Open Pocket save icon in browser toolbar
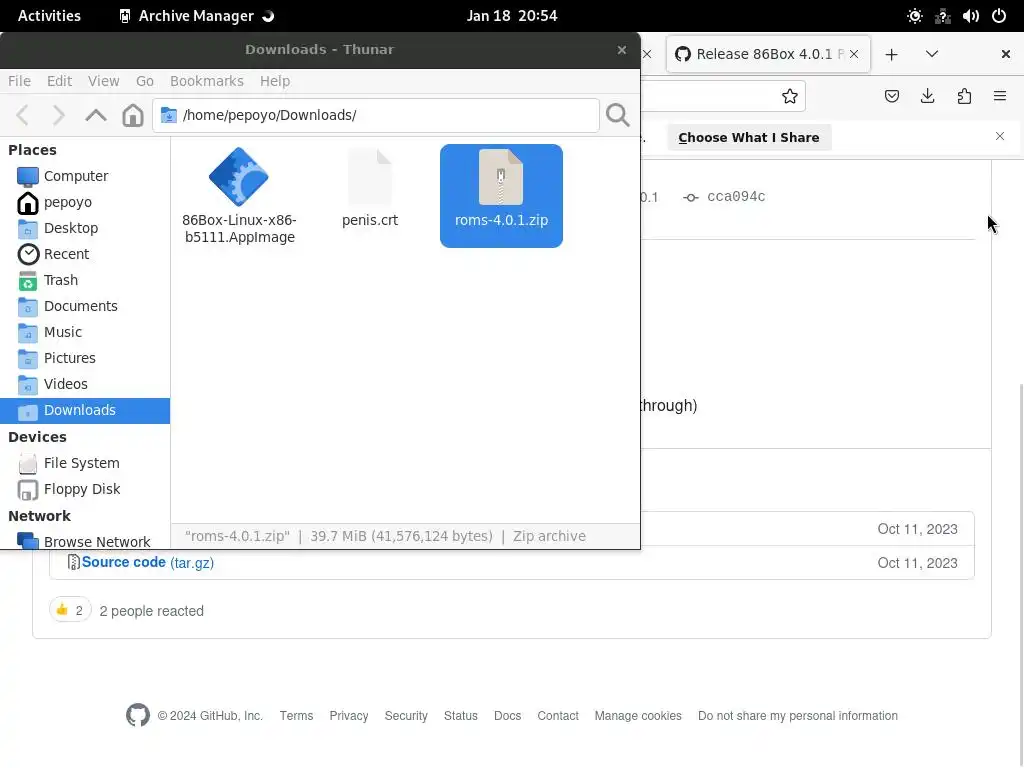 (x=891, y=97)
